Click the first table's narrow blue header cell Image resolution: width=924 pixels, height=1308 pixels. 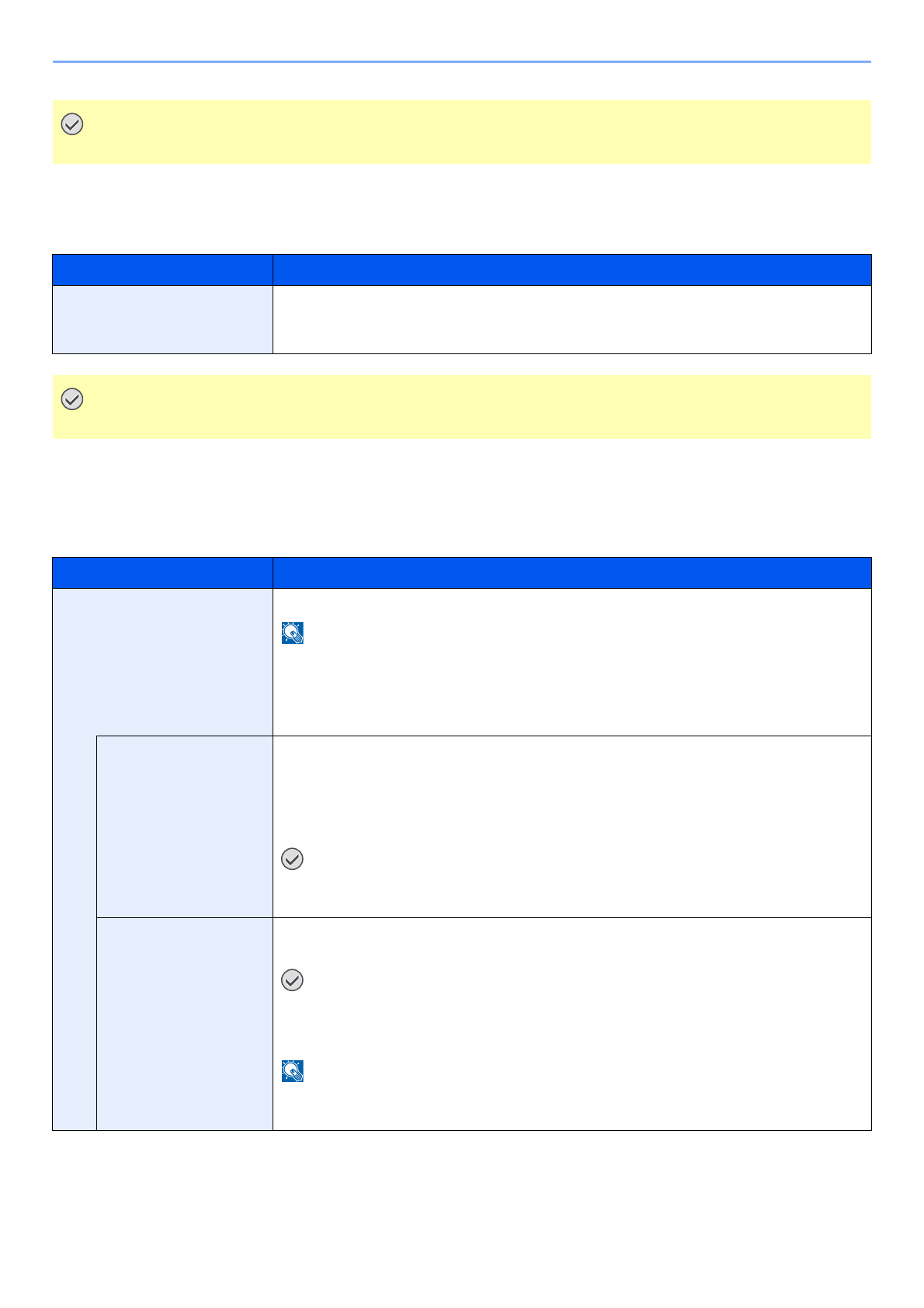click(162, 270)
